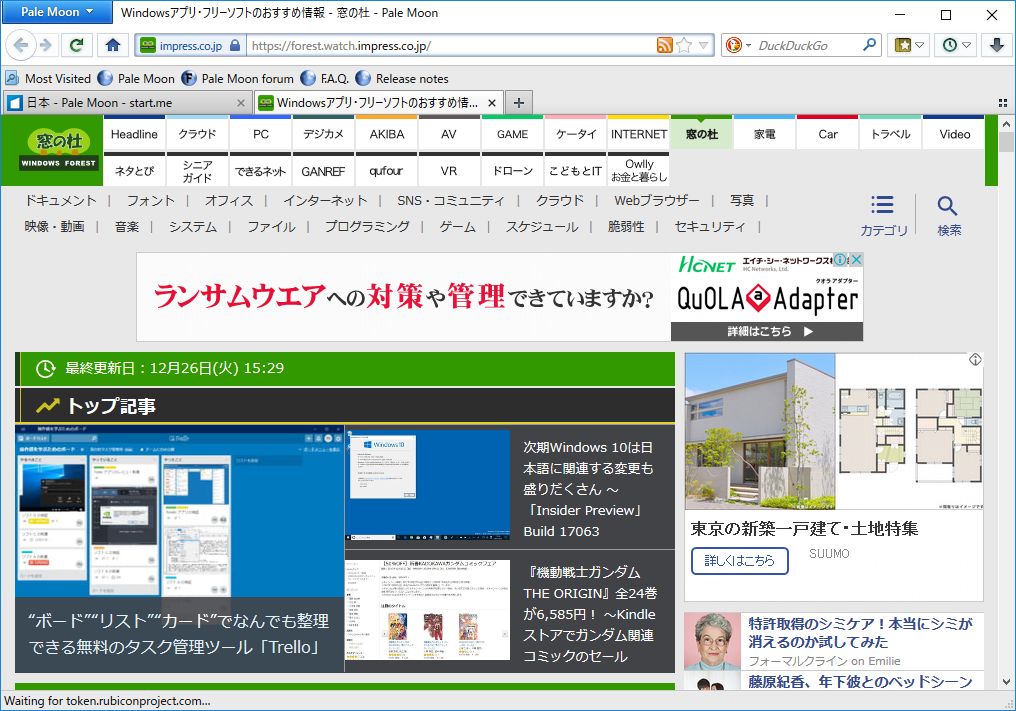Open the Video nav item
The height and width of the screenshot is (711, 1016).
coord(955,134)
